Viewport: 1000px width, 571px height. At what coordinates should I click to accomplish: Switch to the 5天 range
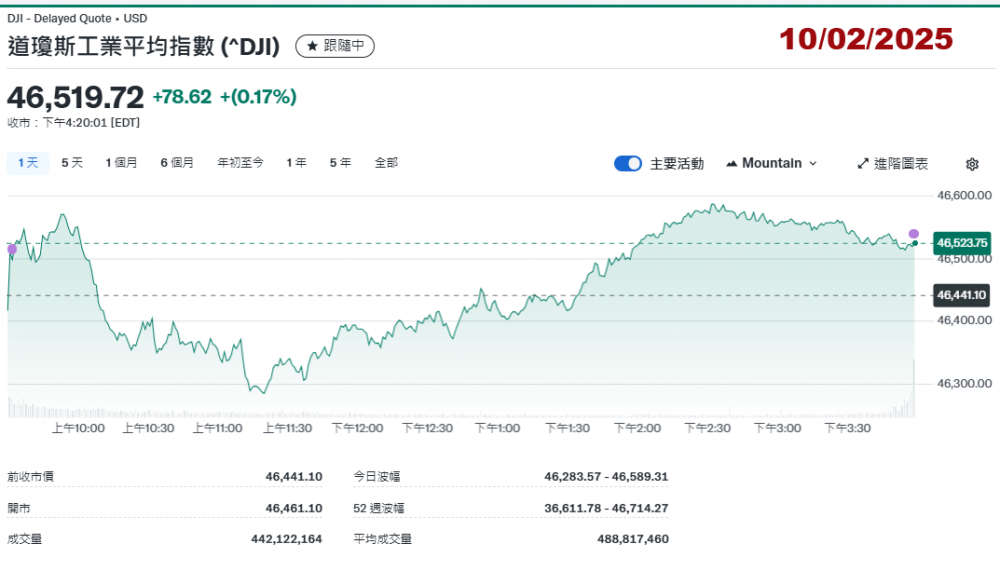(72, 162)
